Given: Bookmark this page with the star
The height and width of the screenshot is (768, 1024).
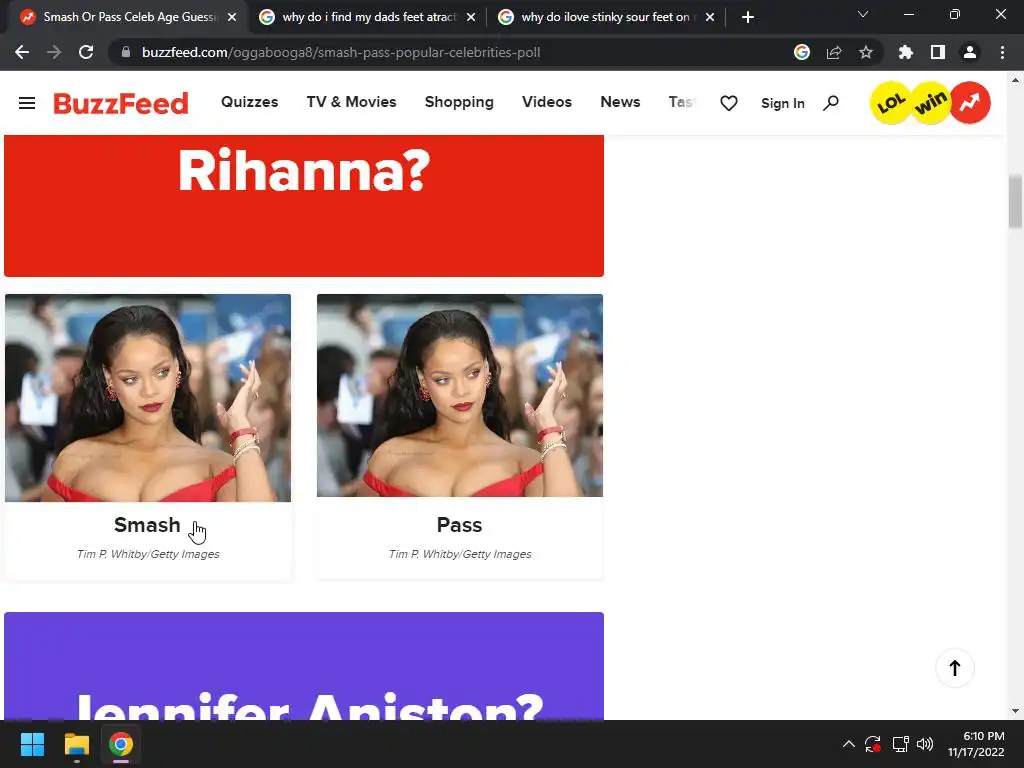Looking at the screenshot, I should tap(866, 52).
